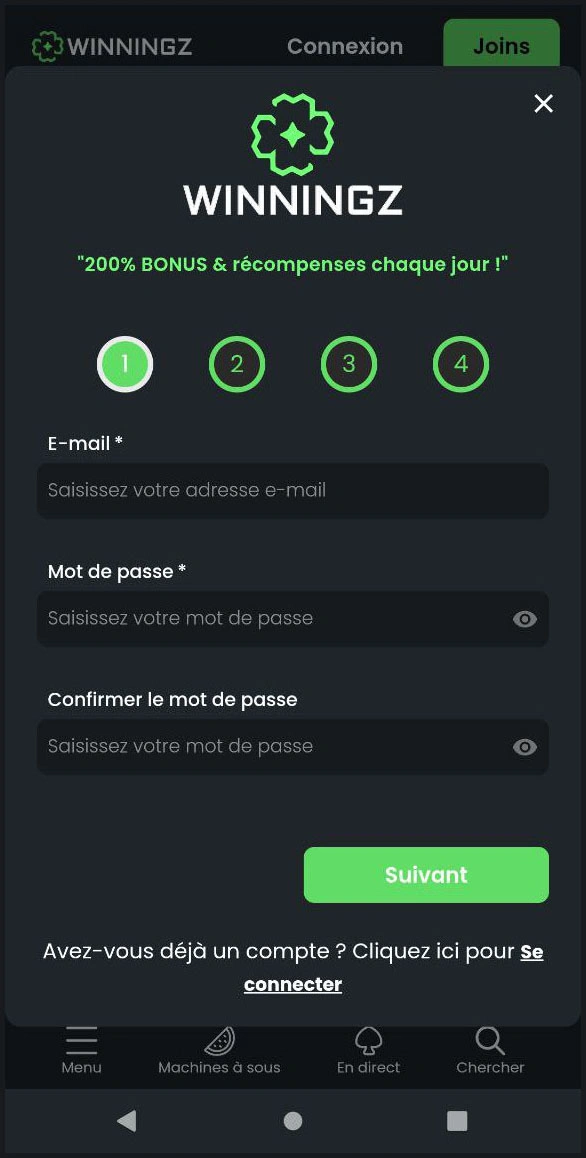Show the confirmation password using eye icon
586x1158 pixels.
524,747
